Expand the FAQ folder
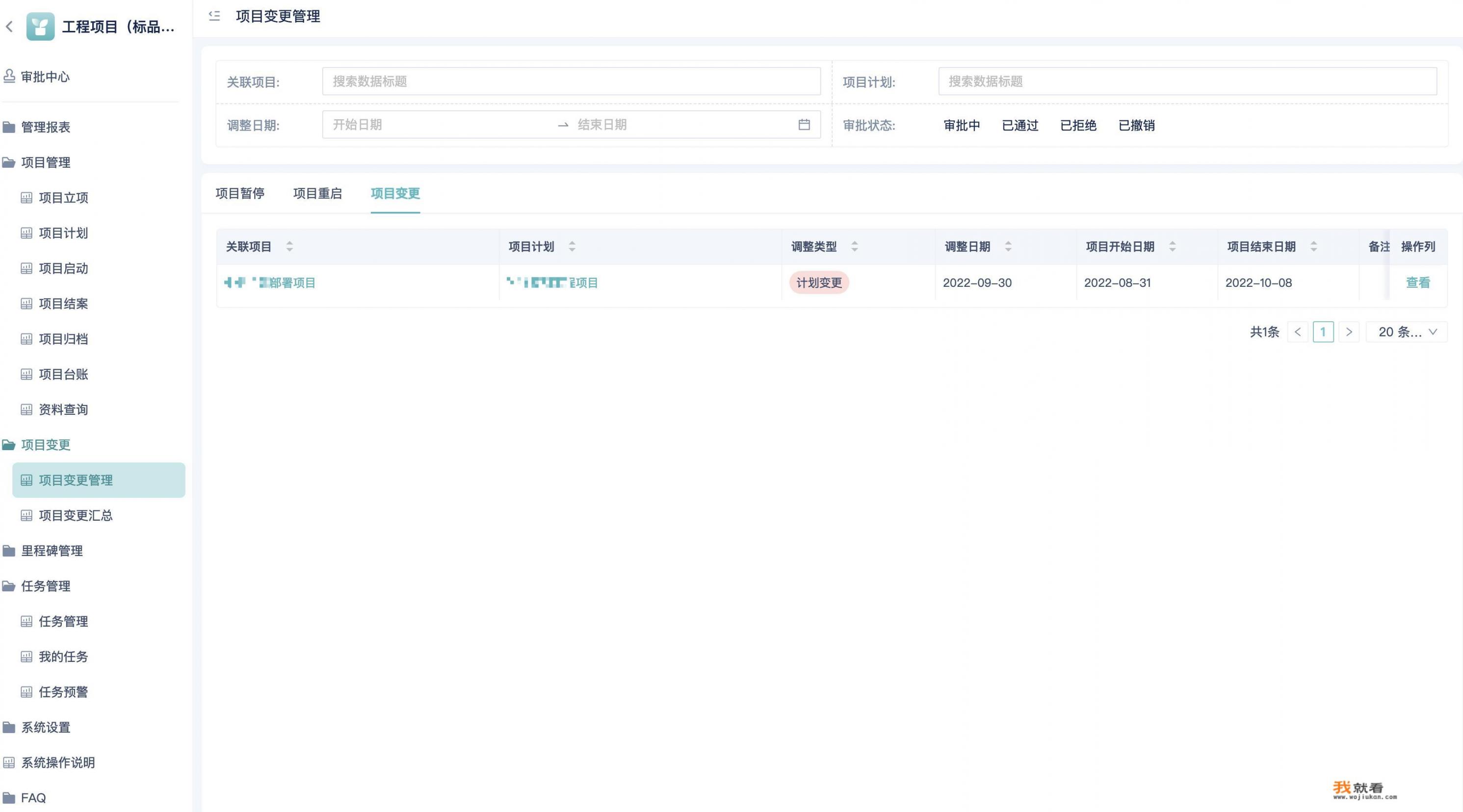The height and width of the screenshot is (812, 1463). tap(24, 798)
